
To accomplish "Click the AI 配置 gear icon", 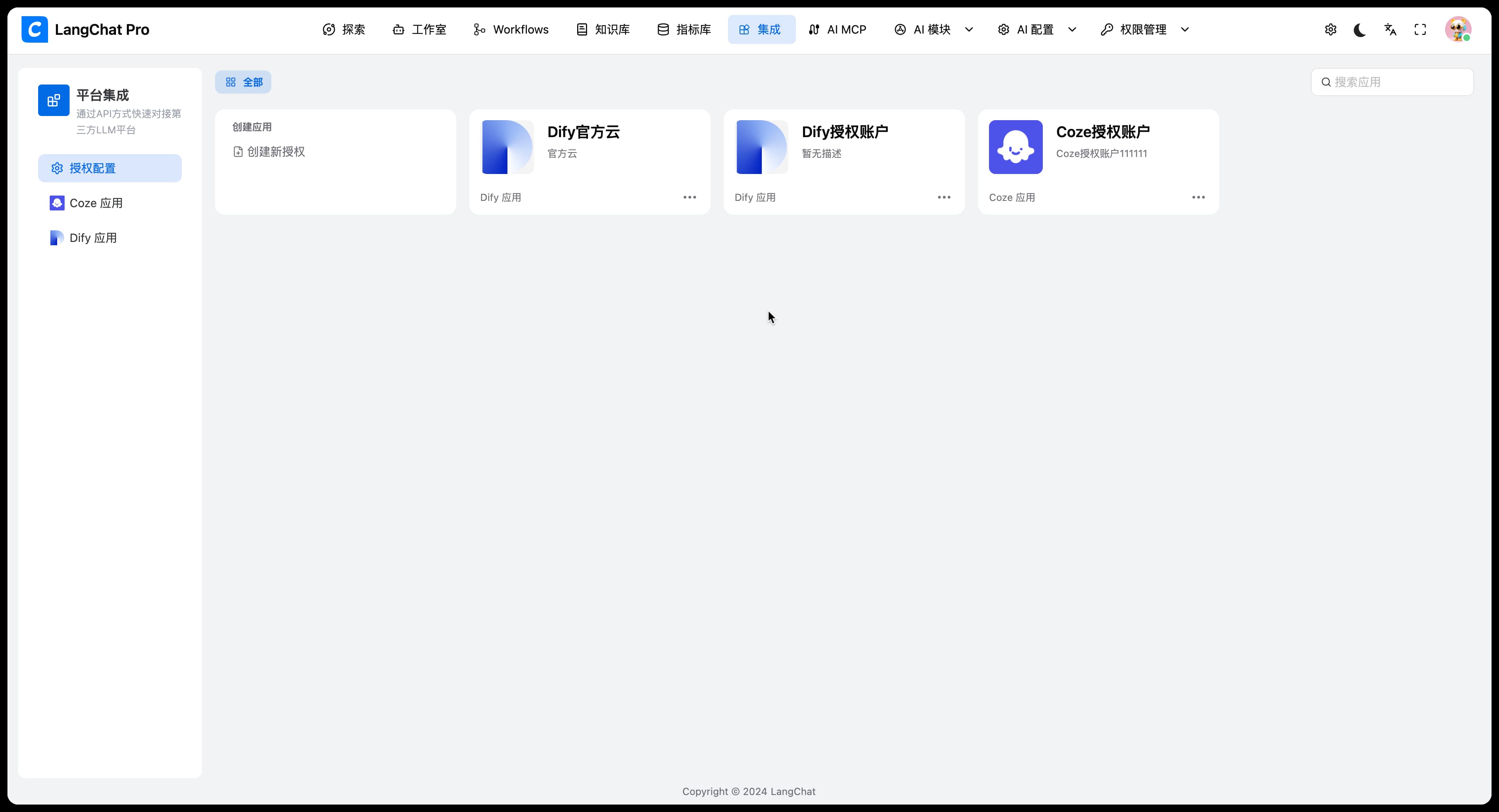I will coord(1004,30).
